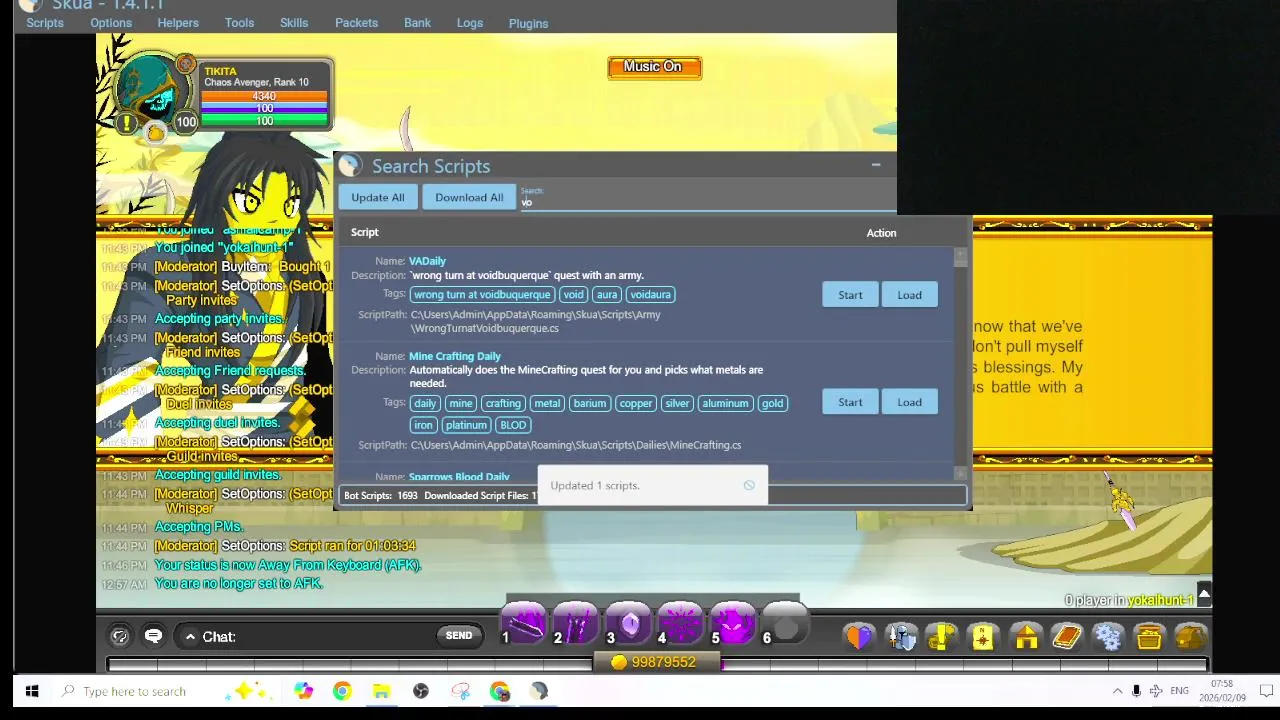Image resolution: width=1280 pixels, height=720 pixels.
Task: Open the world map card icon
Action: [x=983, y=637]
